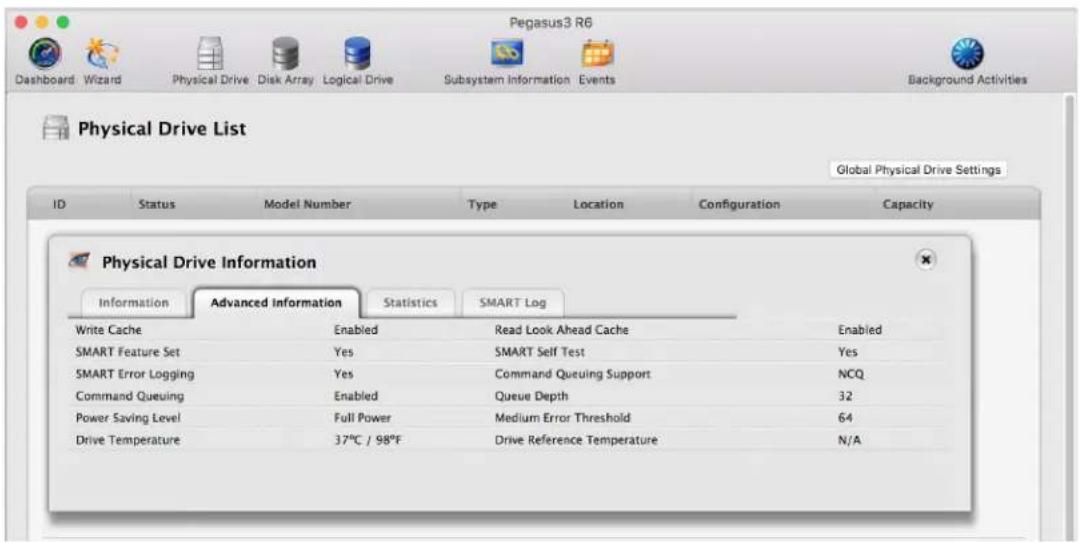Select the 37°C / 98°F temperature value

point(367,440)
